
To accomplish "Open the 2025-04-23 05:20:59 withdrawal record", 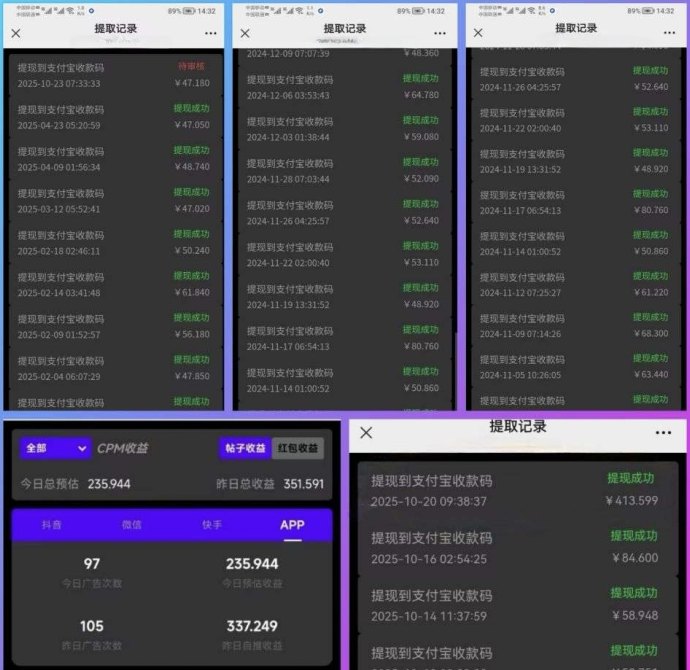I will [114, 117].
